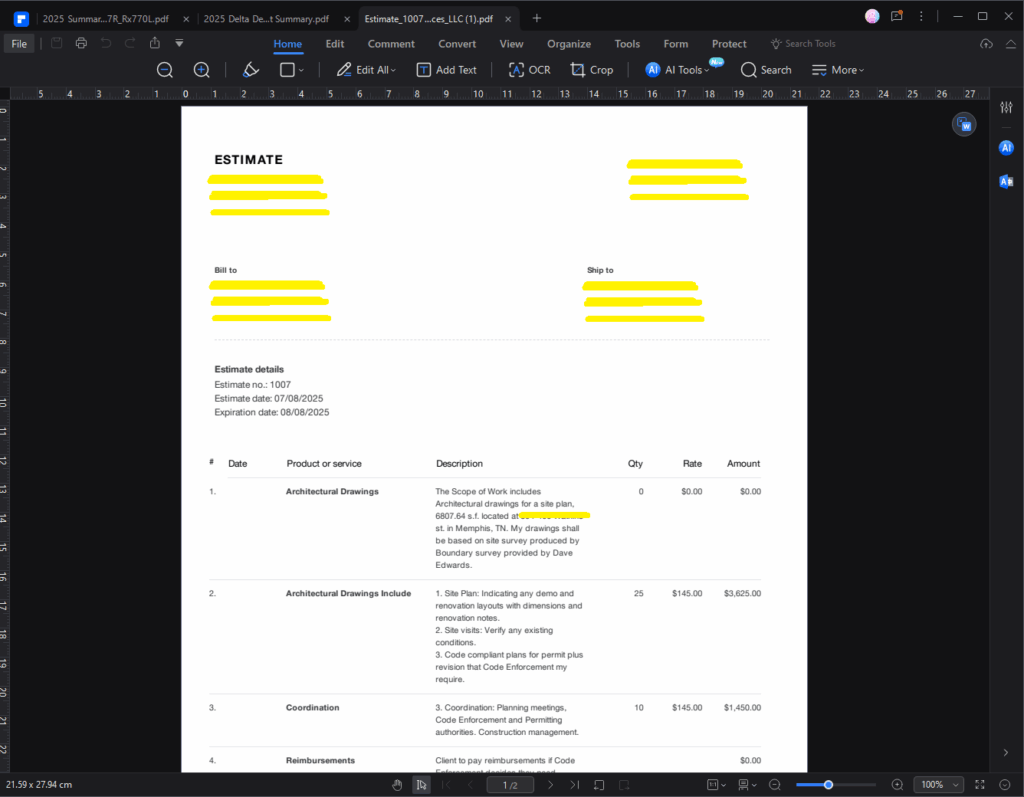1024x797 pixels.
Task: Switch to the Home tab
Action: click(287, 44)
